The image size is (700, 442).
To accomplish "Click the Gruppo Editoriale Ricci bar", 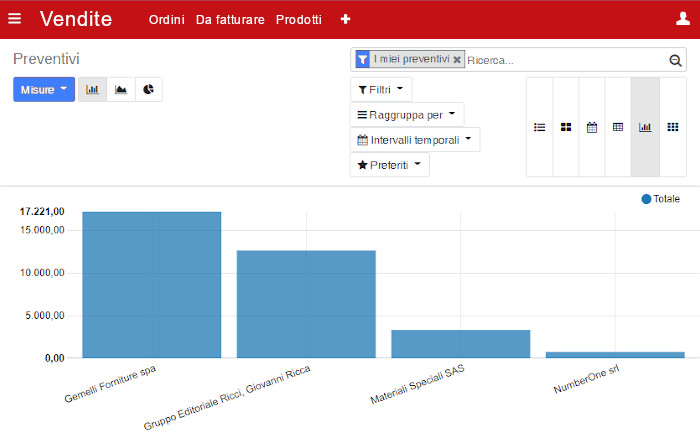I will [x=306, y=304].
